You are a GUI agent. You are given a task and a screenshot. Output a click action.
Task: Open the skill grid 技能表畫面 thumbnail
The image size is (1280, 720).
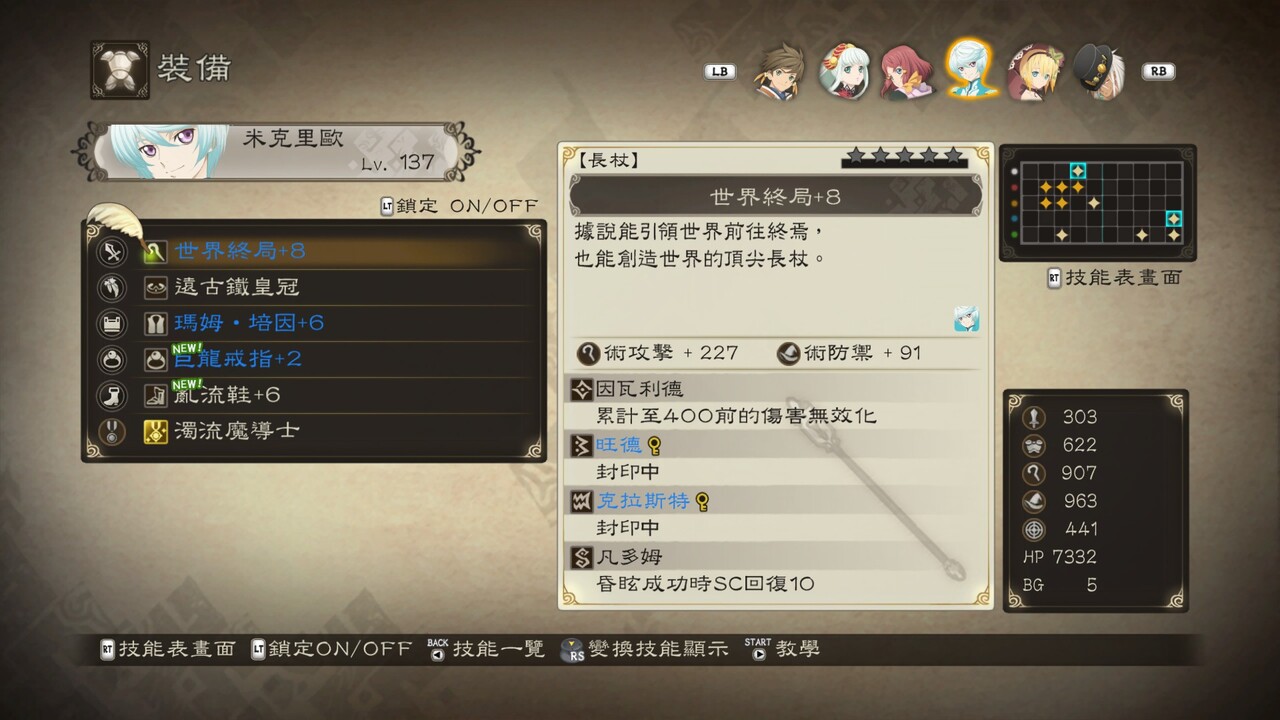click(1098, 203)
